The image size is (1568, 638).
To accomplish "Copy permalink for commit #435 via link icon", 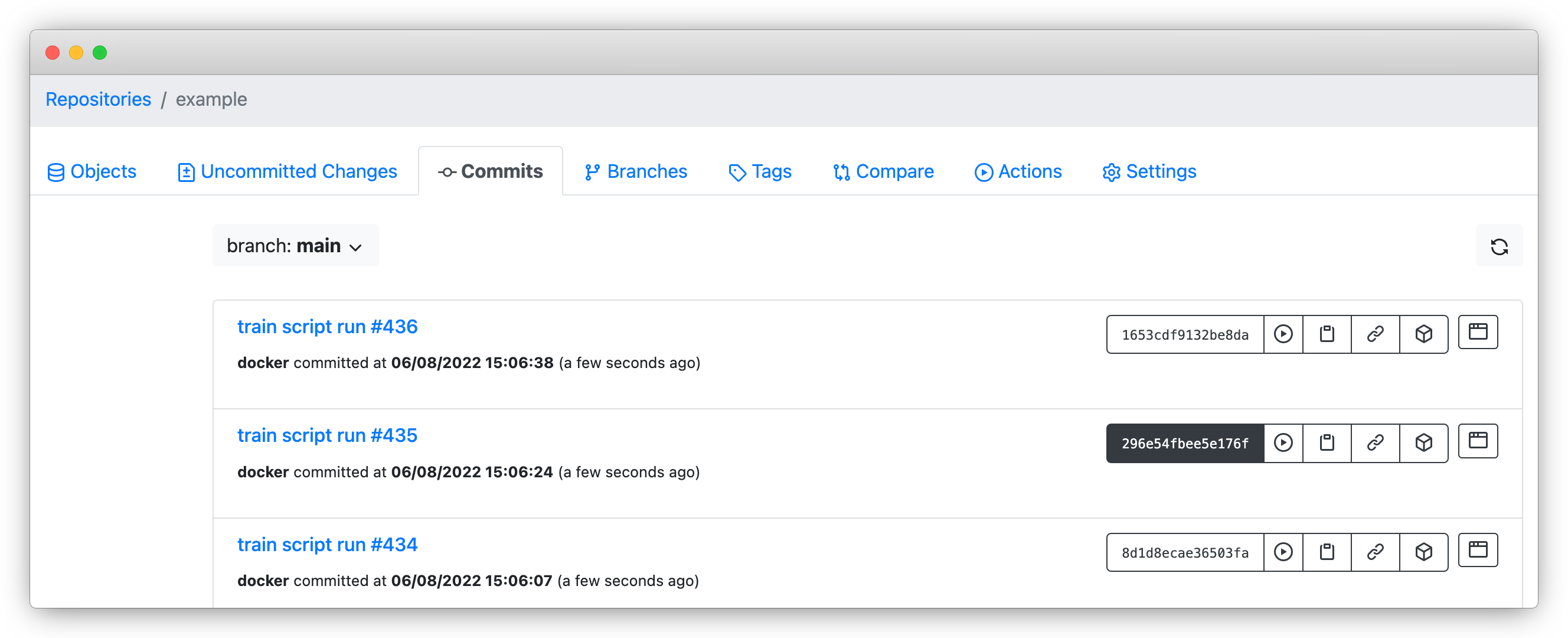I will click(1375, 443).
